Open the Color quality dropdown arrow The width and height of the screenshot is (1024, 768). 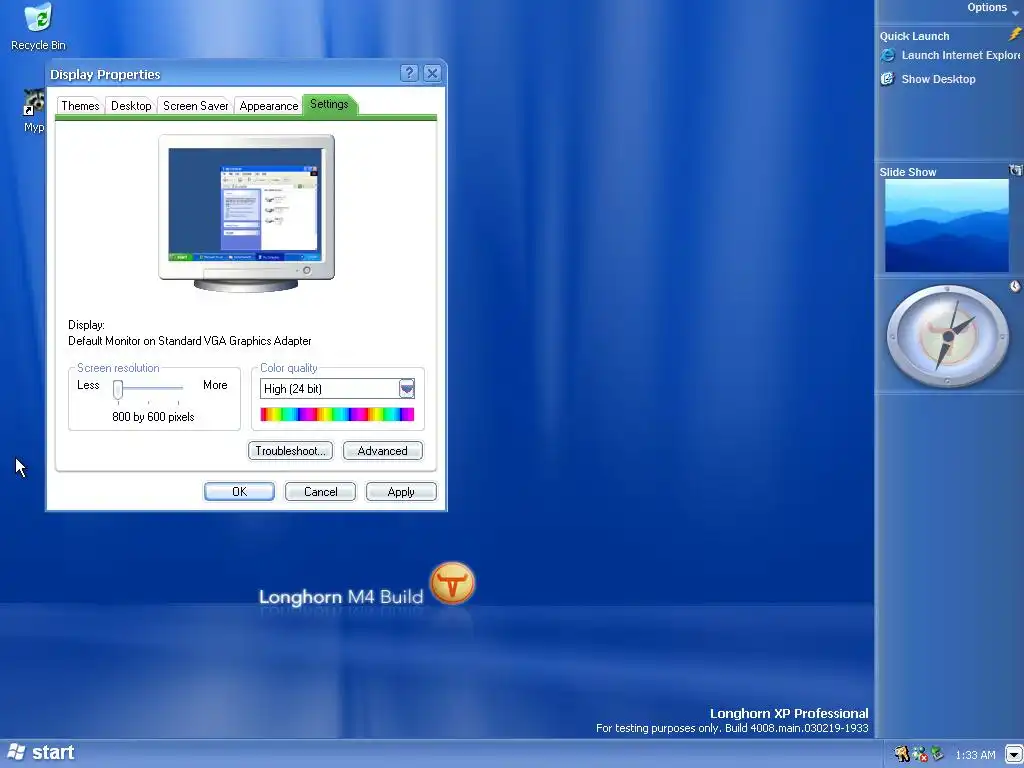pyautogui.click(x=406, y=389)
